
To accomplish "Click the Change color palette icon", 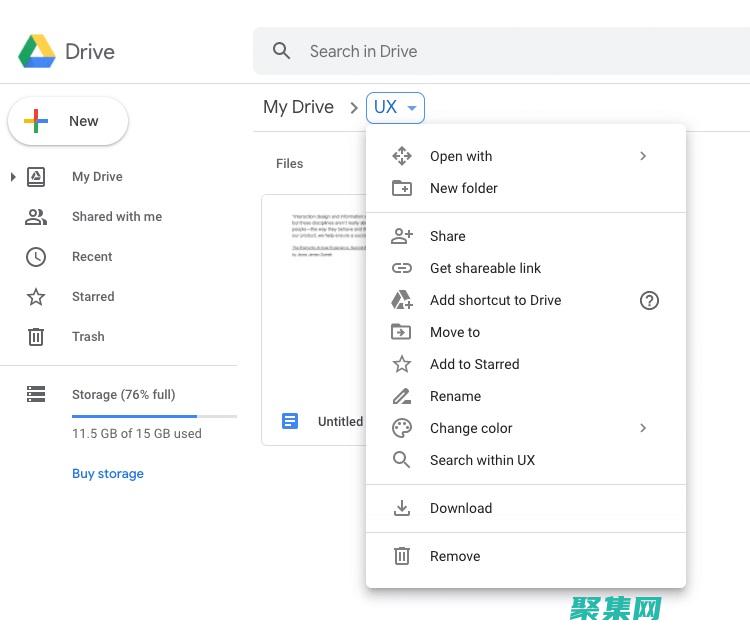I will [402, 428].
